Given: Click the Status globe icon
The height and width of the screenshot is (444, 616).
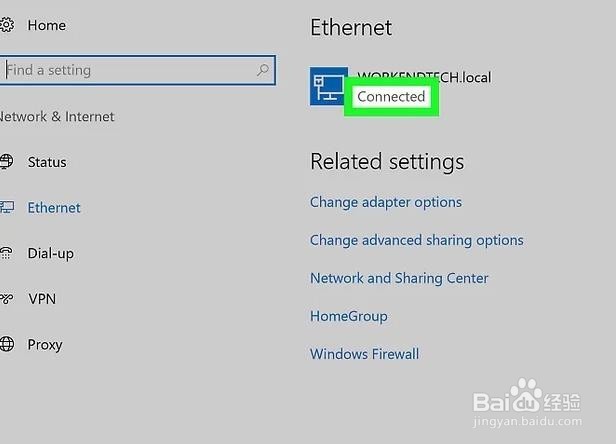Looking at the screenshot, I should [6, 161].
